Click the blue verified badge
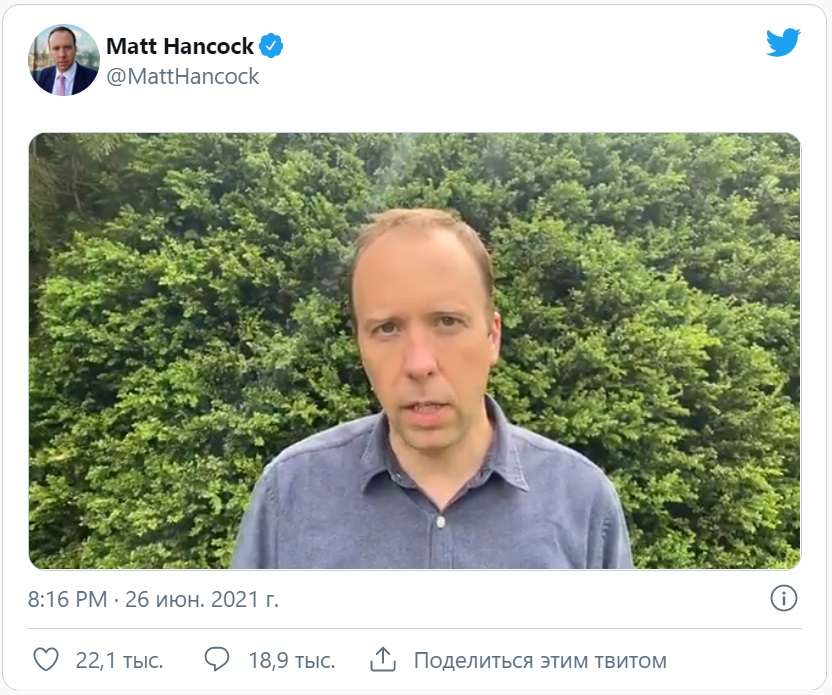 [x=271, y=46]
